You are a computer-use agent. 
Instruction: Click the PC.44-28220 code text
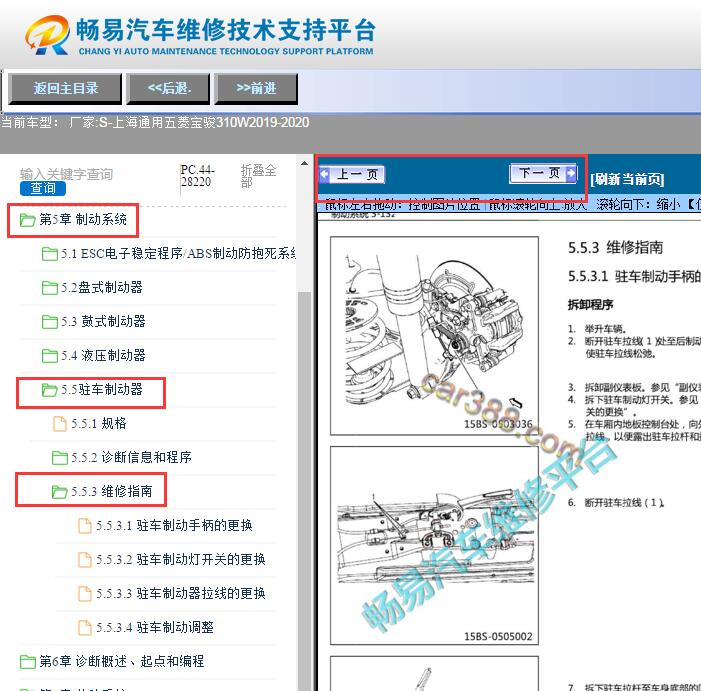[197, 176]
